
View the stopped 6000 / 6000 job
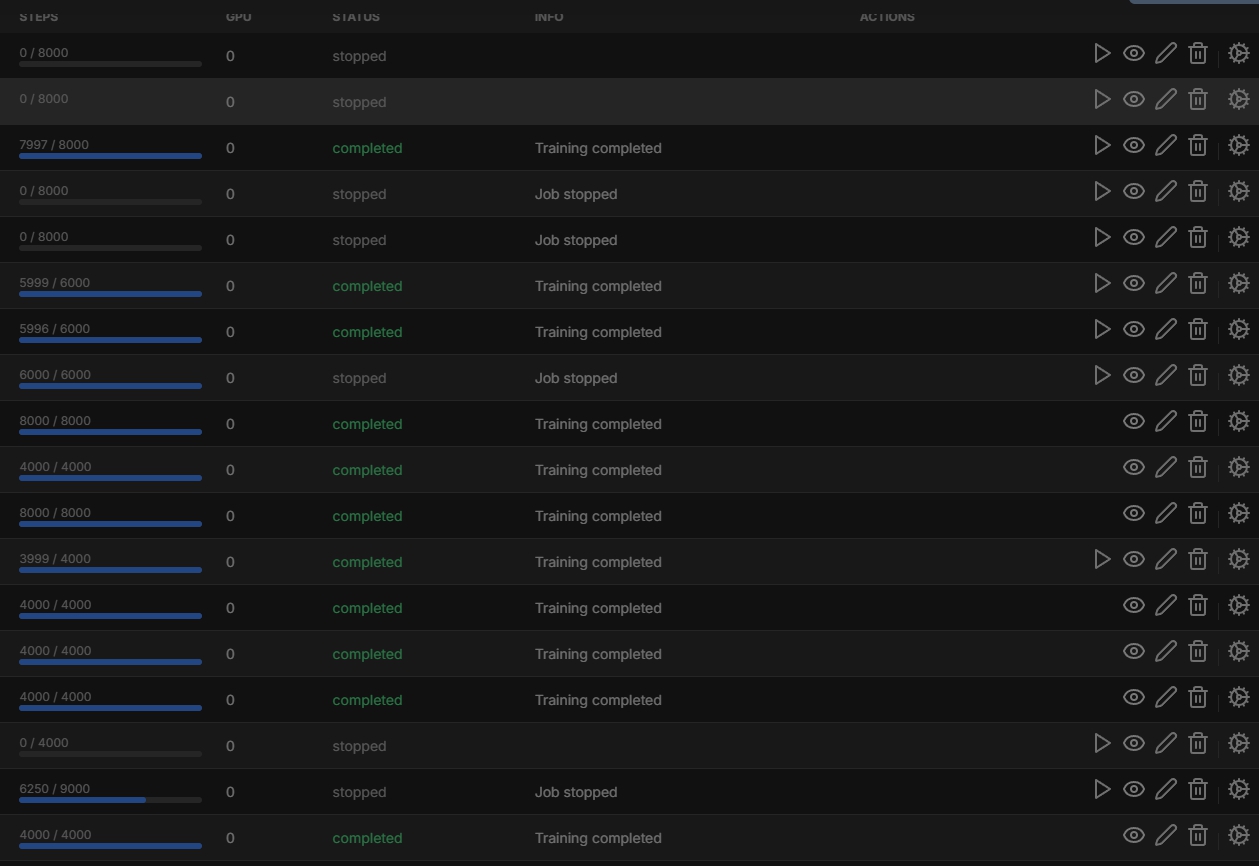coord(1133,375)
